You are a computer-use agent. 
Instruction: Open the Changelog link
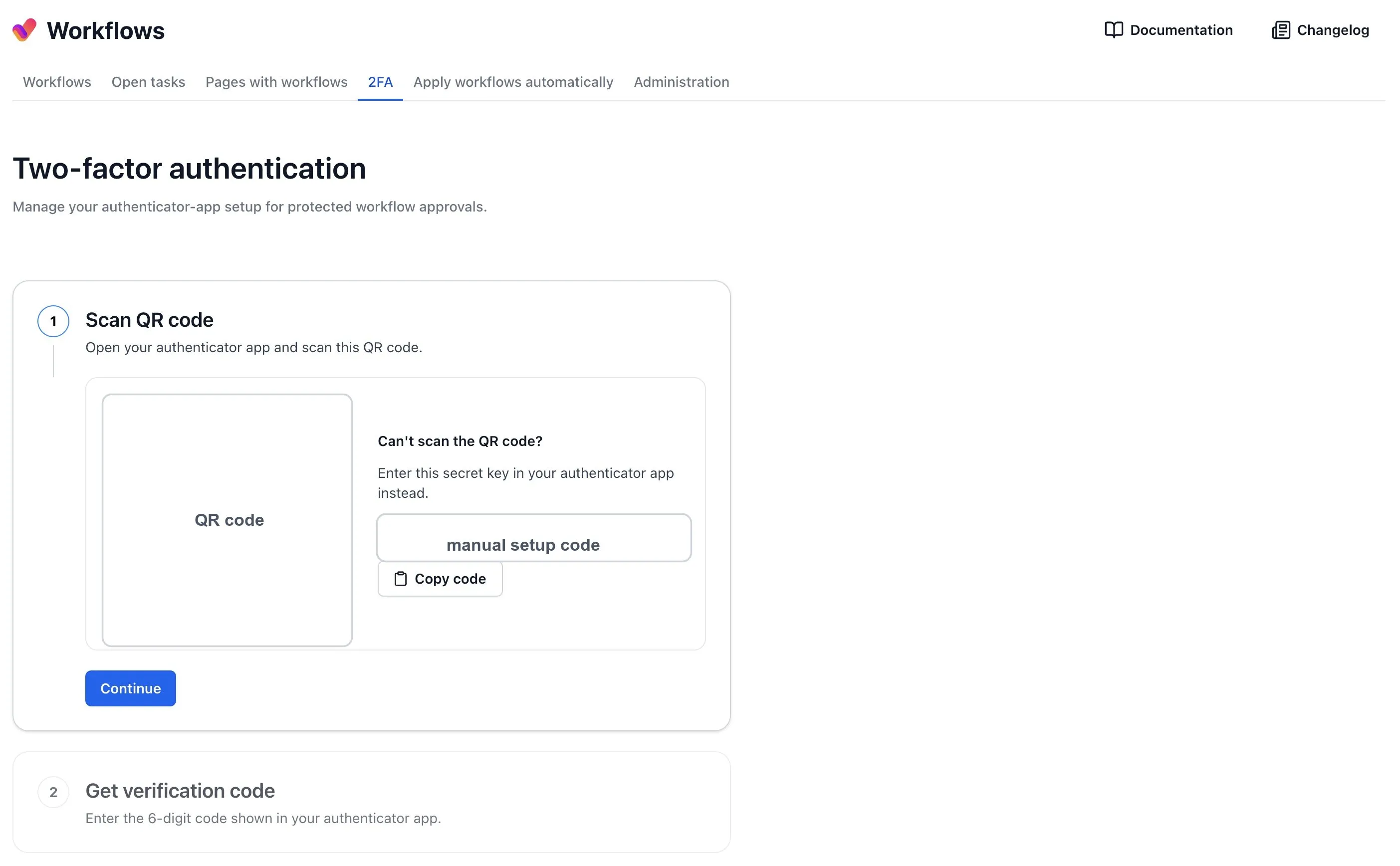(x=1320, y=30)
